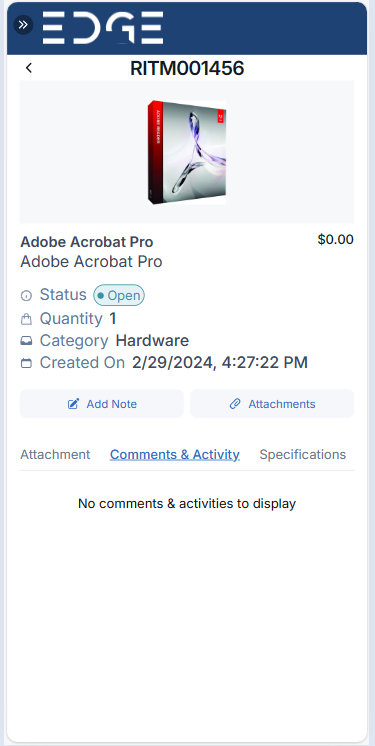Click the $0.00 price label
The width and height of the screenshot is (375, 746).
pos(336,239)
